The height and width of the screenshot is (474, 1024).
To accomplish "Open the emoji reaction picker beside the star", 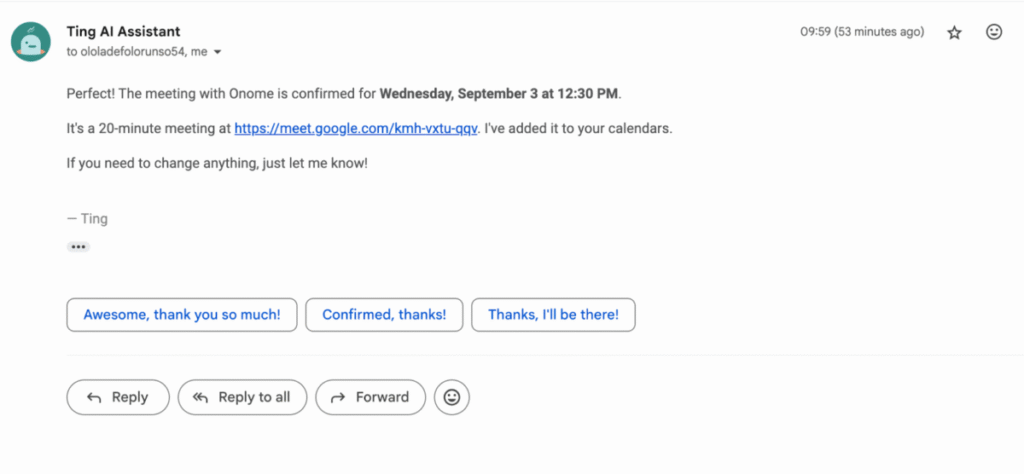I will coord(994,32).
